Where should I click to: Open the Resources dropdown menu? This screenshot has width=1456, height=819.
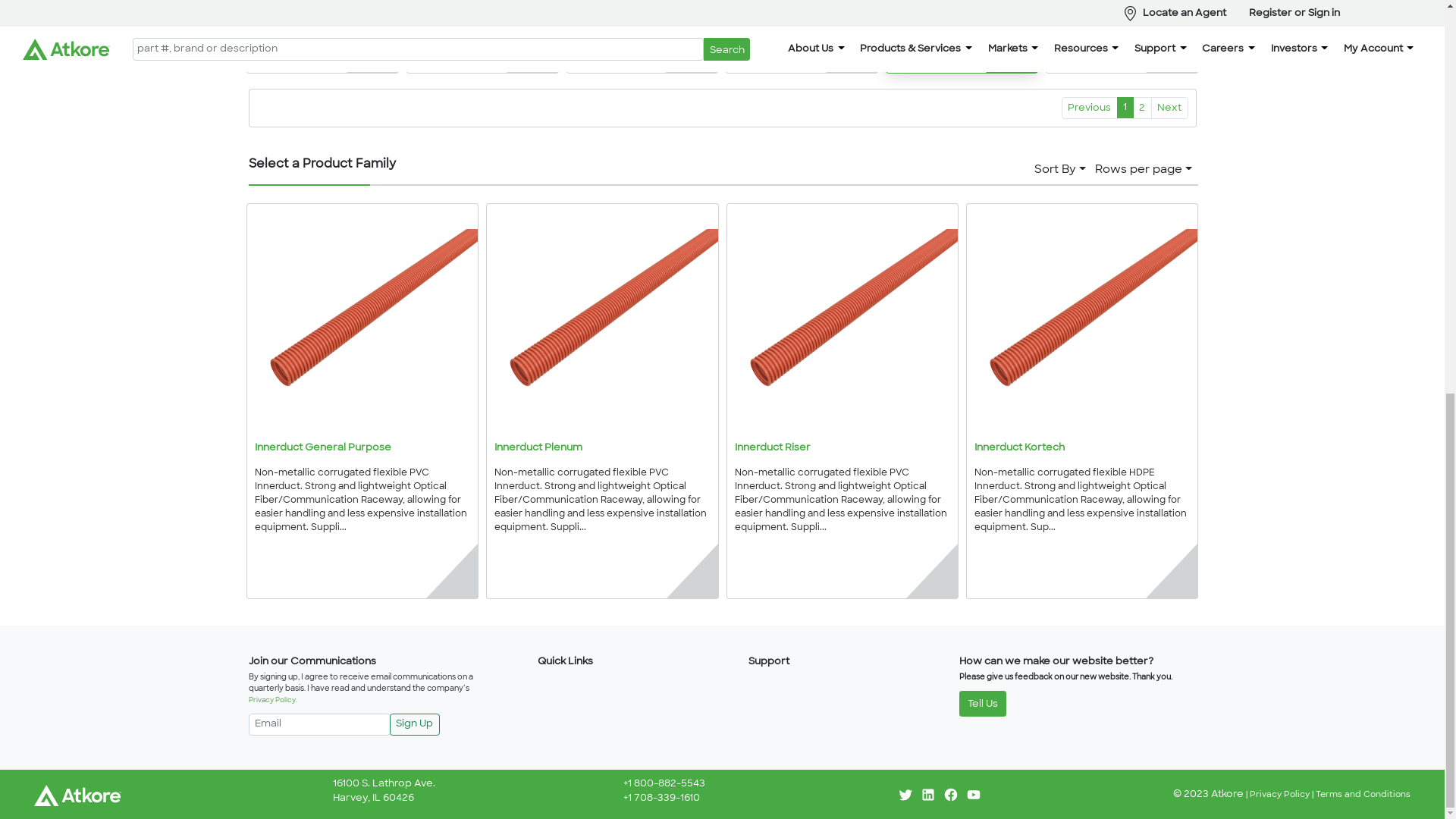[x=1086, y=49]
